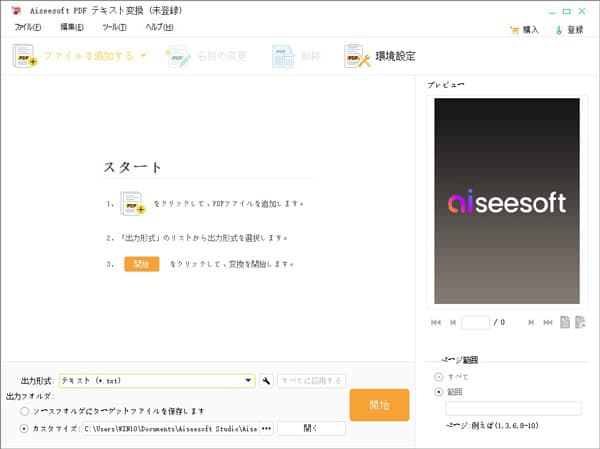Go to last preview page

point(548,323)
